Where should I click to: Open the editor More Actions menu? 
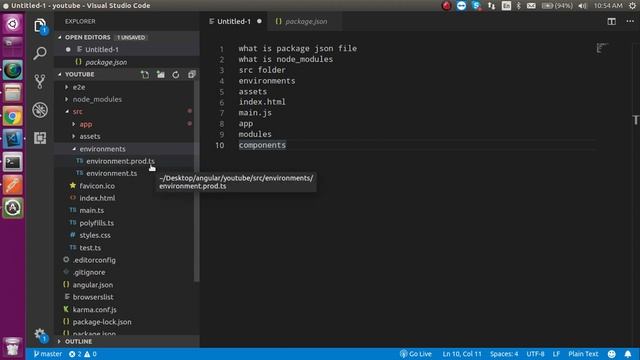pyautogui.click(x=630, y=21)
